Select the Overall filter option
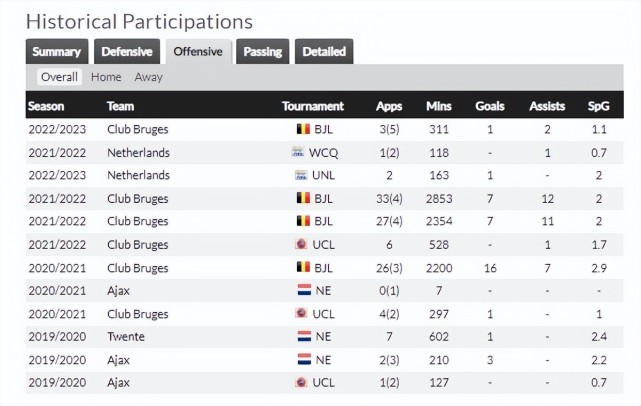 [59, 77]
